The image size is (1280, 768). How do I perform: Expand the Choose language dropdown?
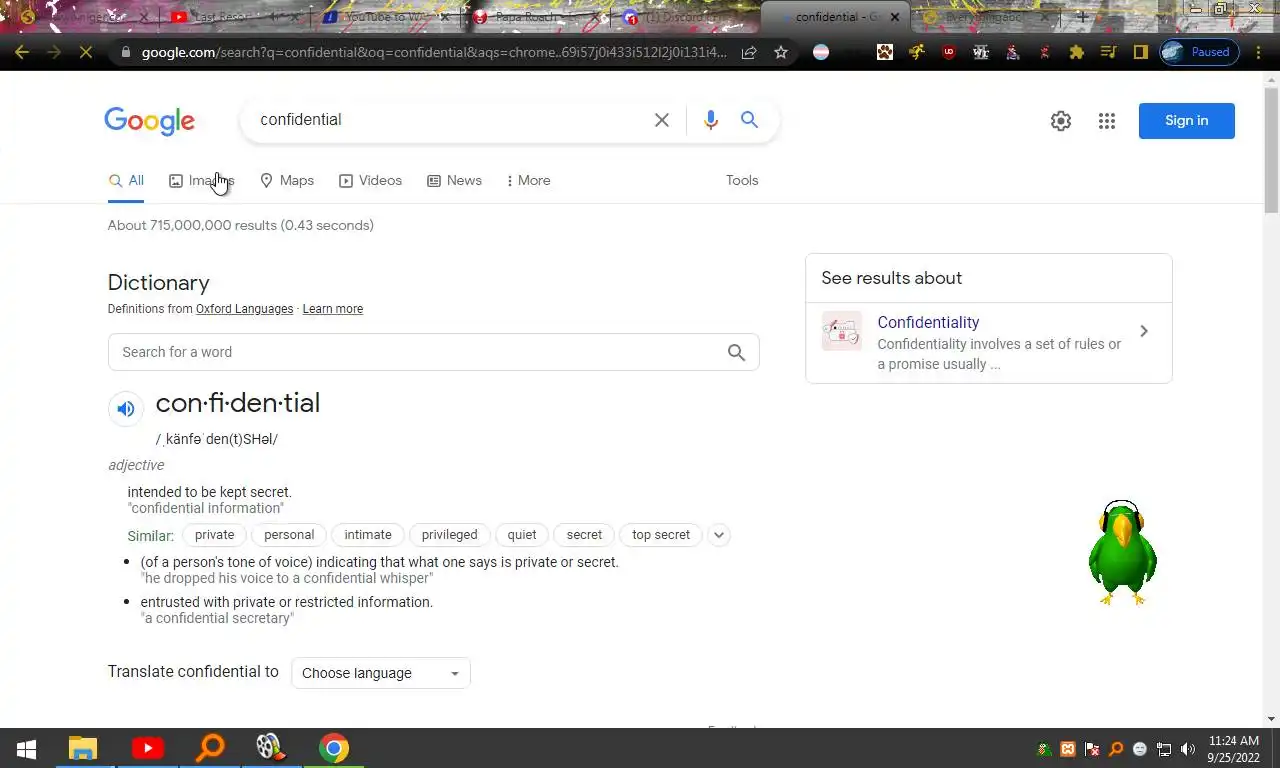[381, 673]
